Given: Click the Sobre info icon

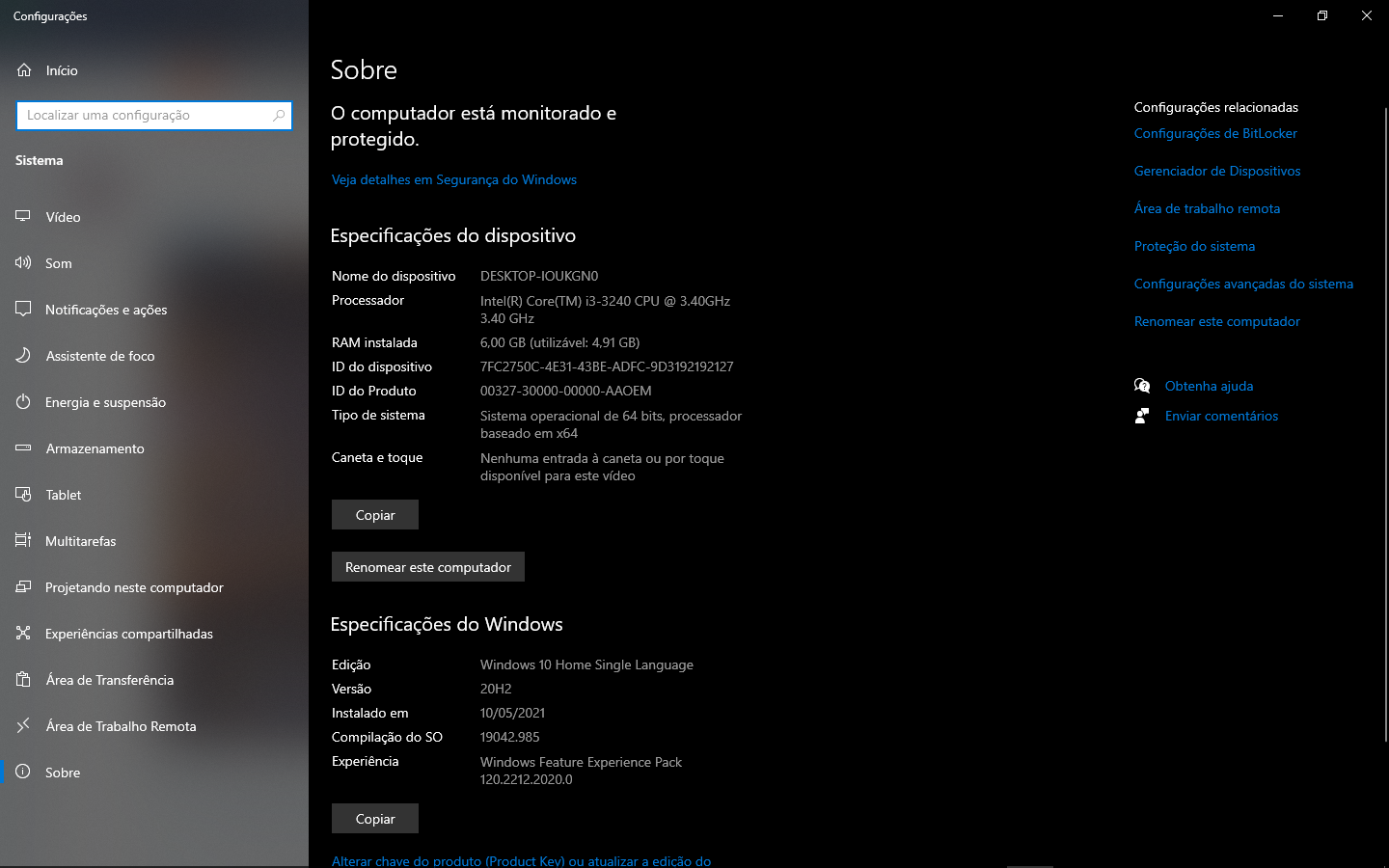Looking at the screenshot, I should coord(23,772).
